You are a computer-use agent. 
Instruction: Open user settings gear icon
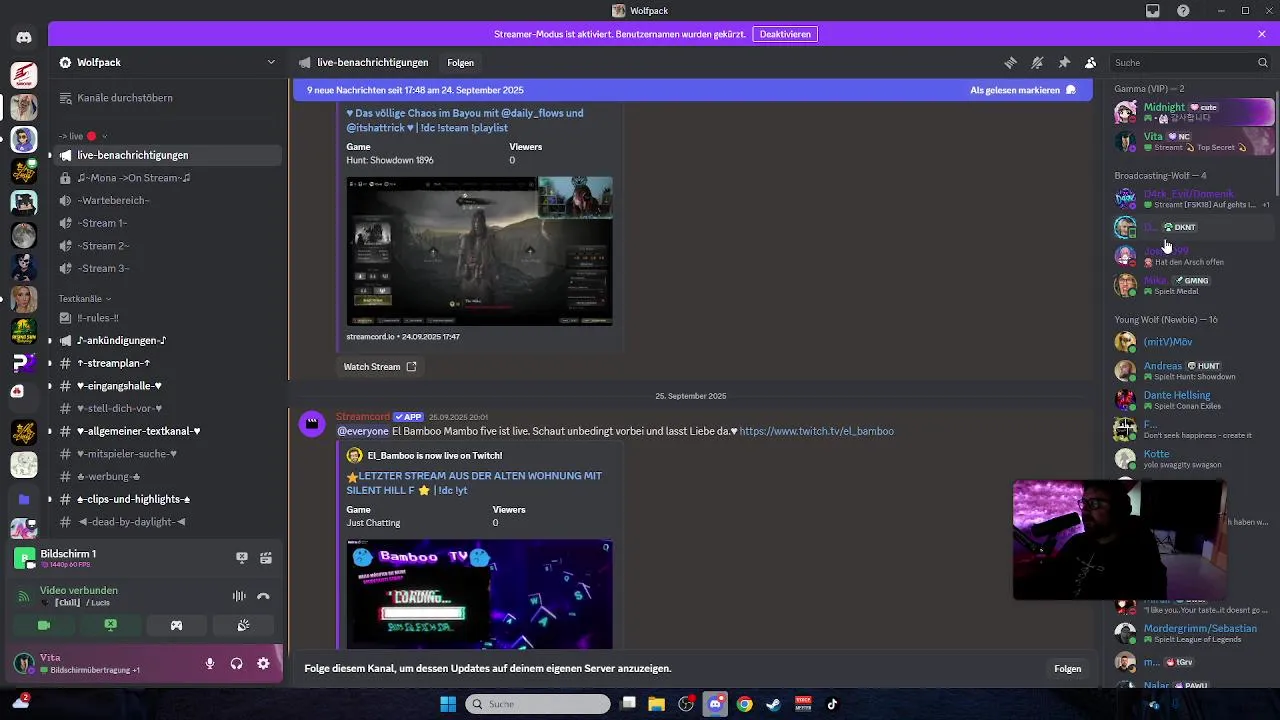(263, 663)
